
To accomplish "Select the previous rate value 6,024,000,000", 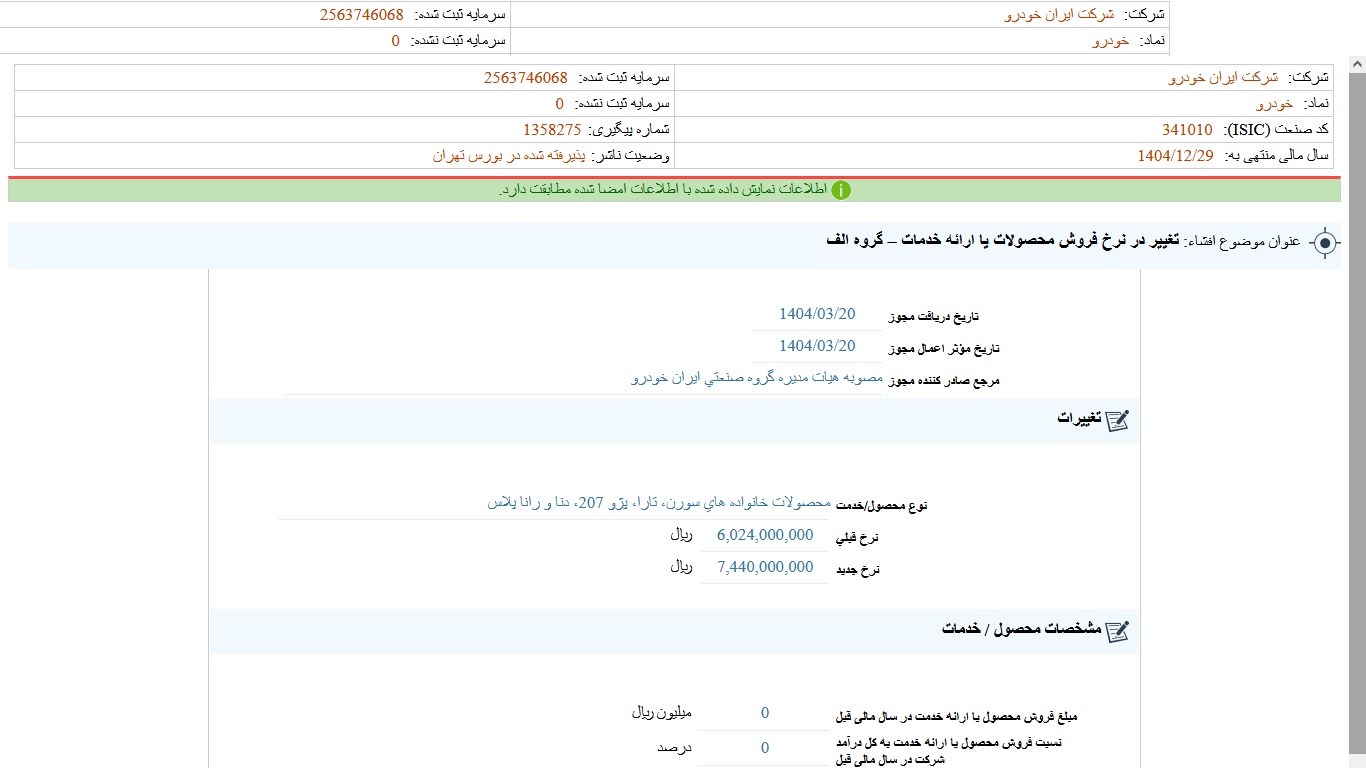I will point(765,535).
